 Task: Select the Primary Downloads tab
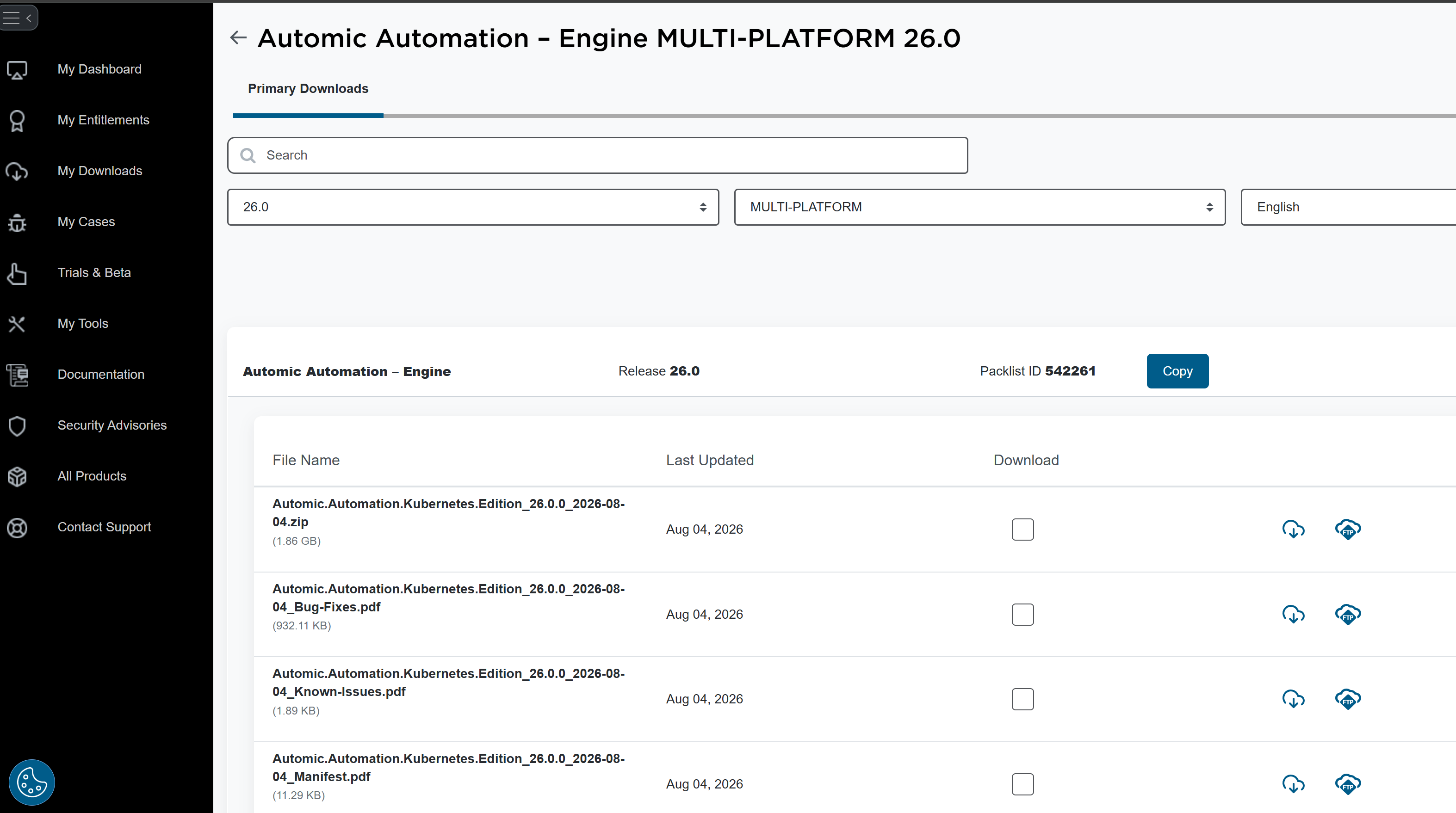click(308, 89)
